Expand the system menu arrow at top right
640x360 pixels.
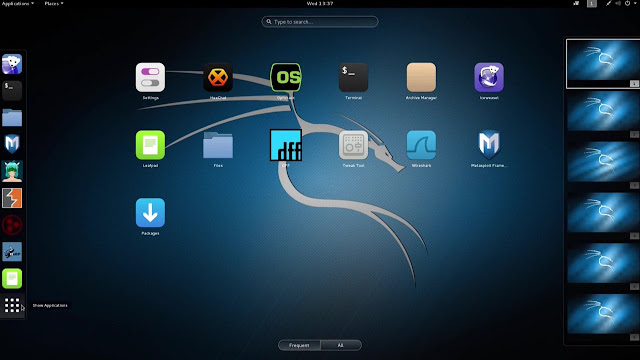tap(635, 3)
